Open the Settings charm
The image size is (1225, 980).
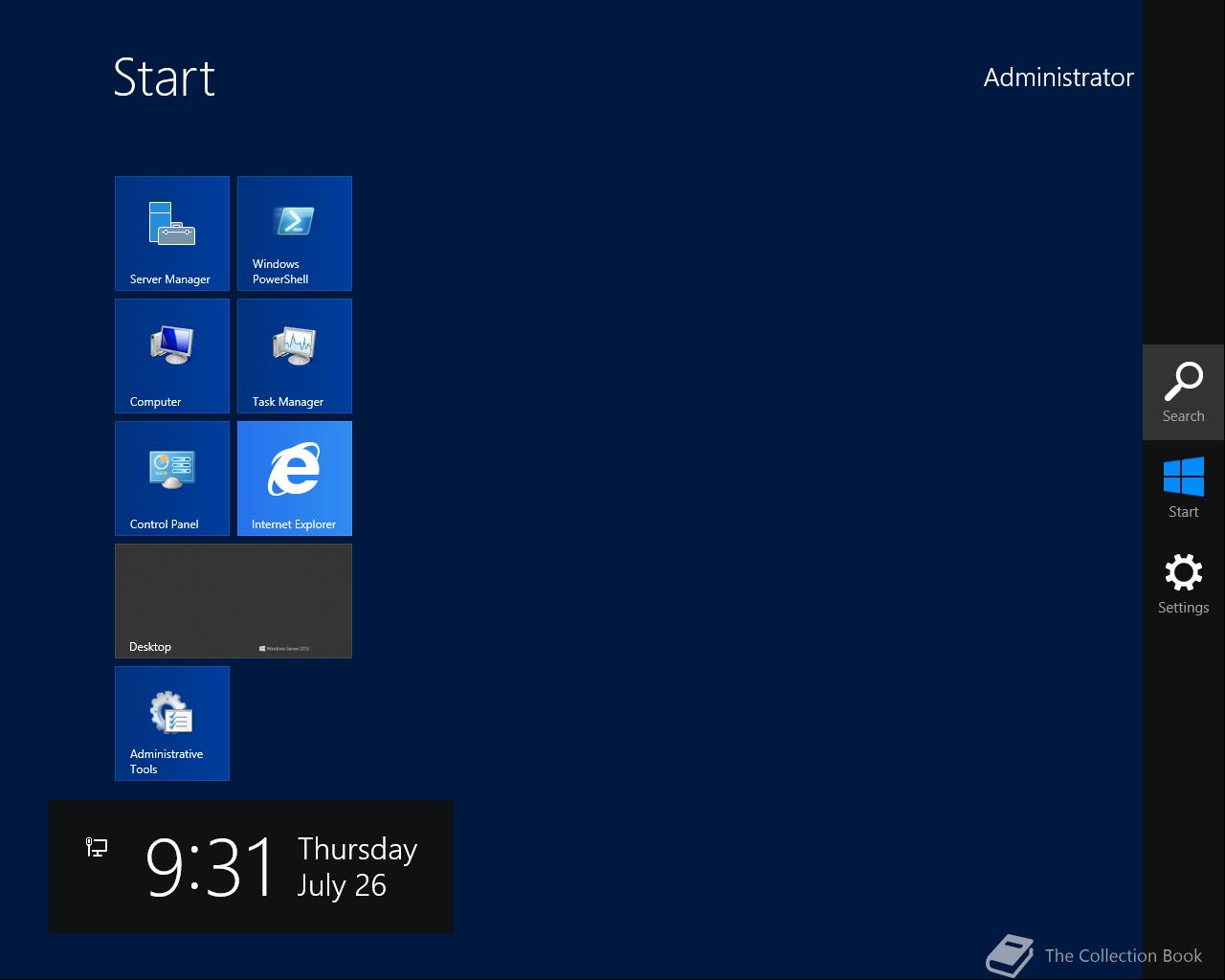click(1184, 584)
